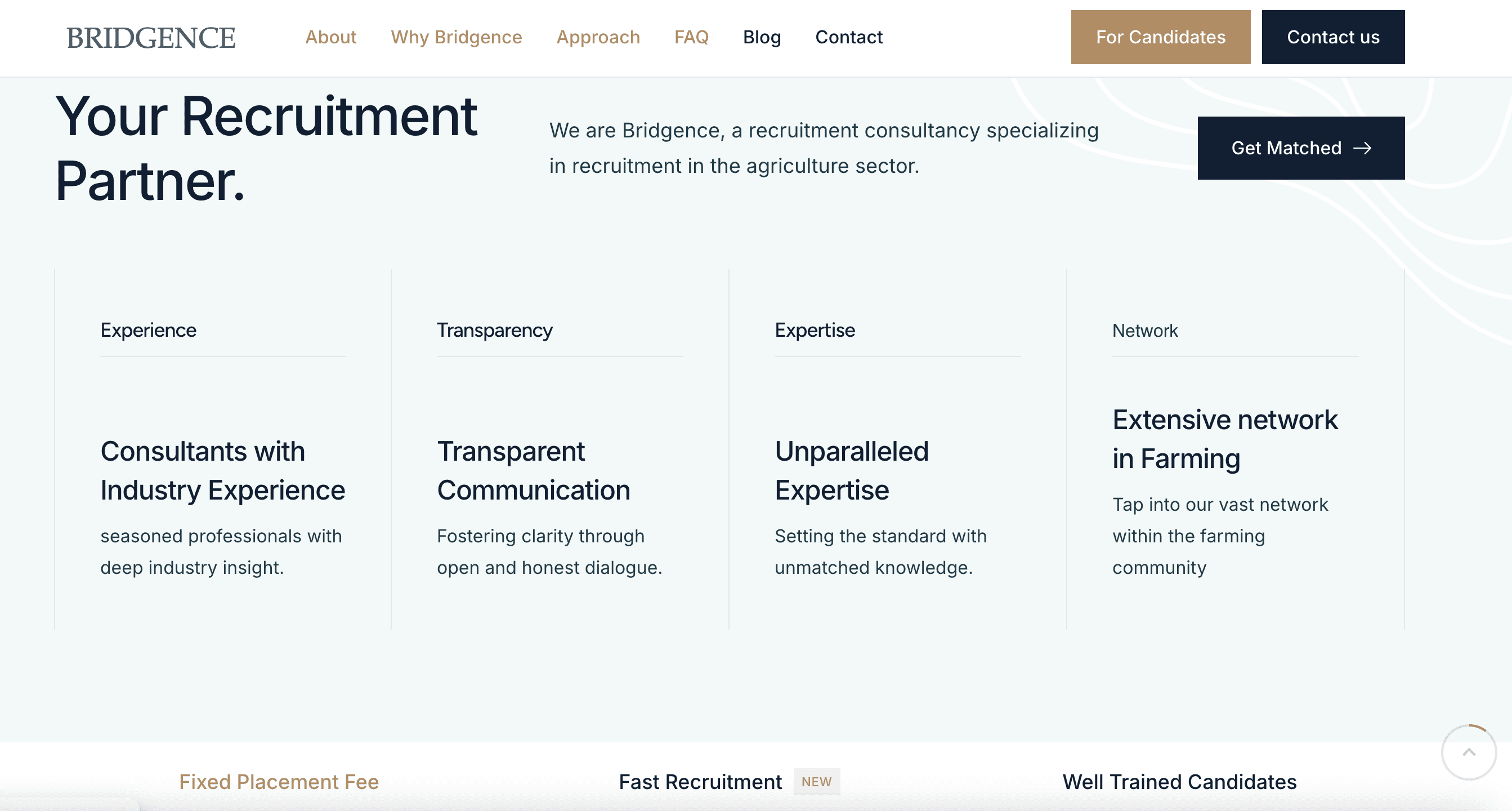1512x811 pixels.
Task: Switch to Fast Recruitment tab
Action: coord(700,782)
